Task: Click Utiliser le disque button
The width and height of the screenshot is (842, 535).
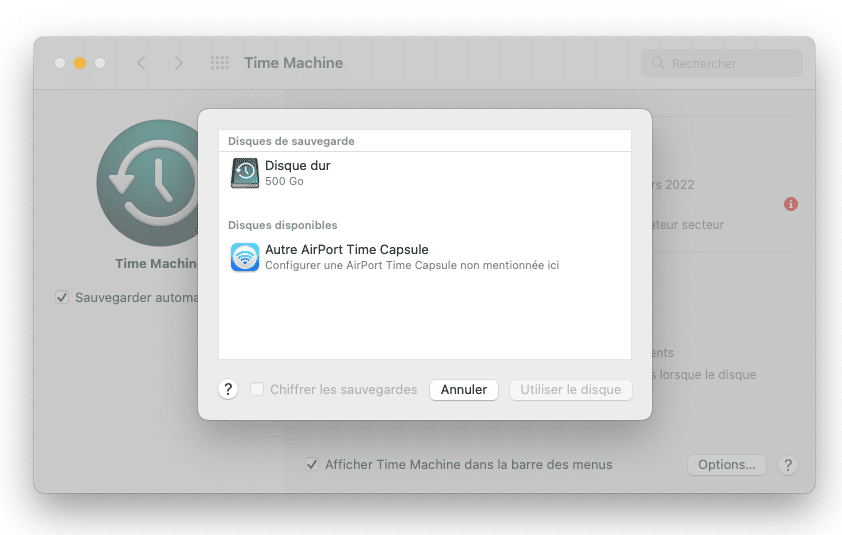Action: coord(570,389)
